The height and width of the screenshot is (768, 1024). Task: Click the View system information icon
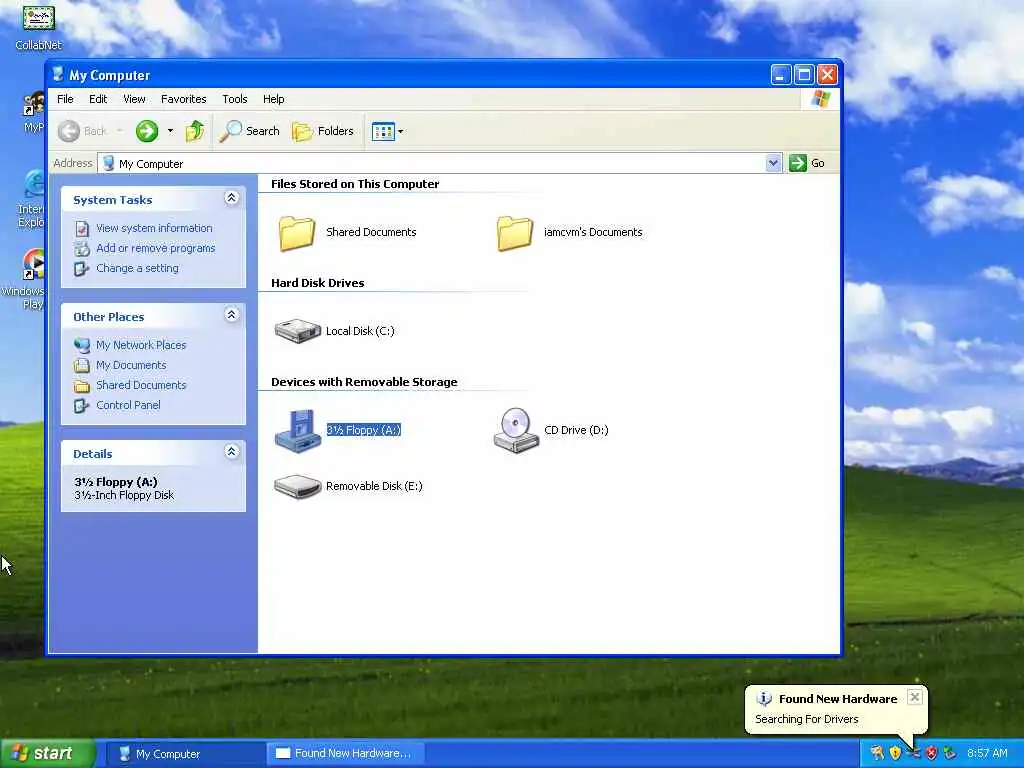pos(82,229)
